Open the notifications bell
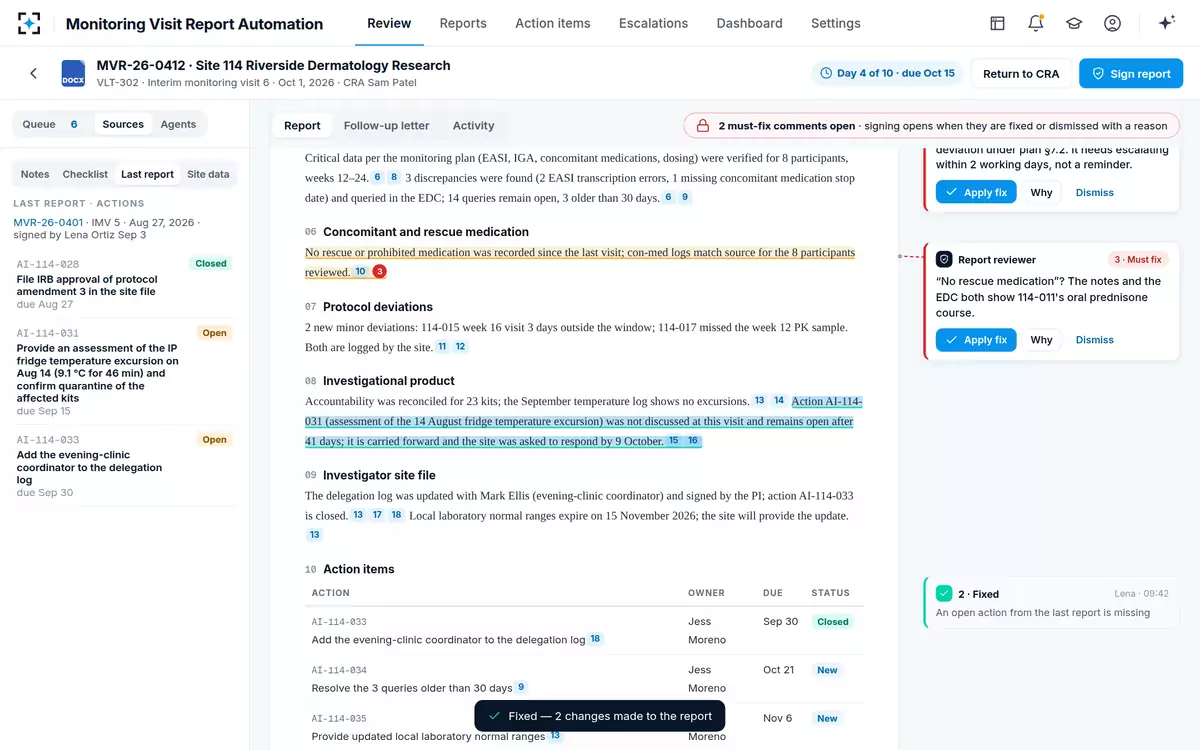1200x750 pixels. (x=1036, y=23)
